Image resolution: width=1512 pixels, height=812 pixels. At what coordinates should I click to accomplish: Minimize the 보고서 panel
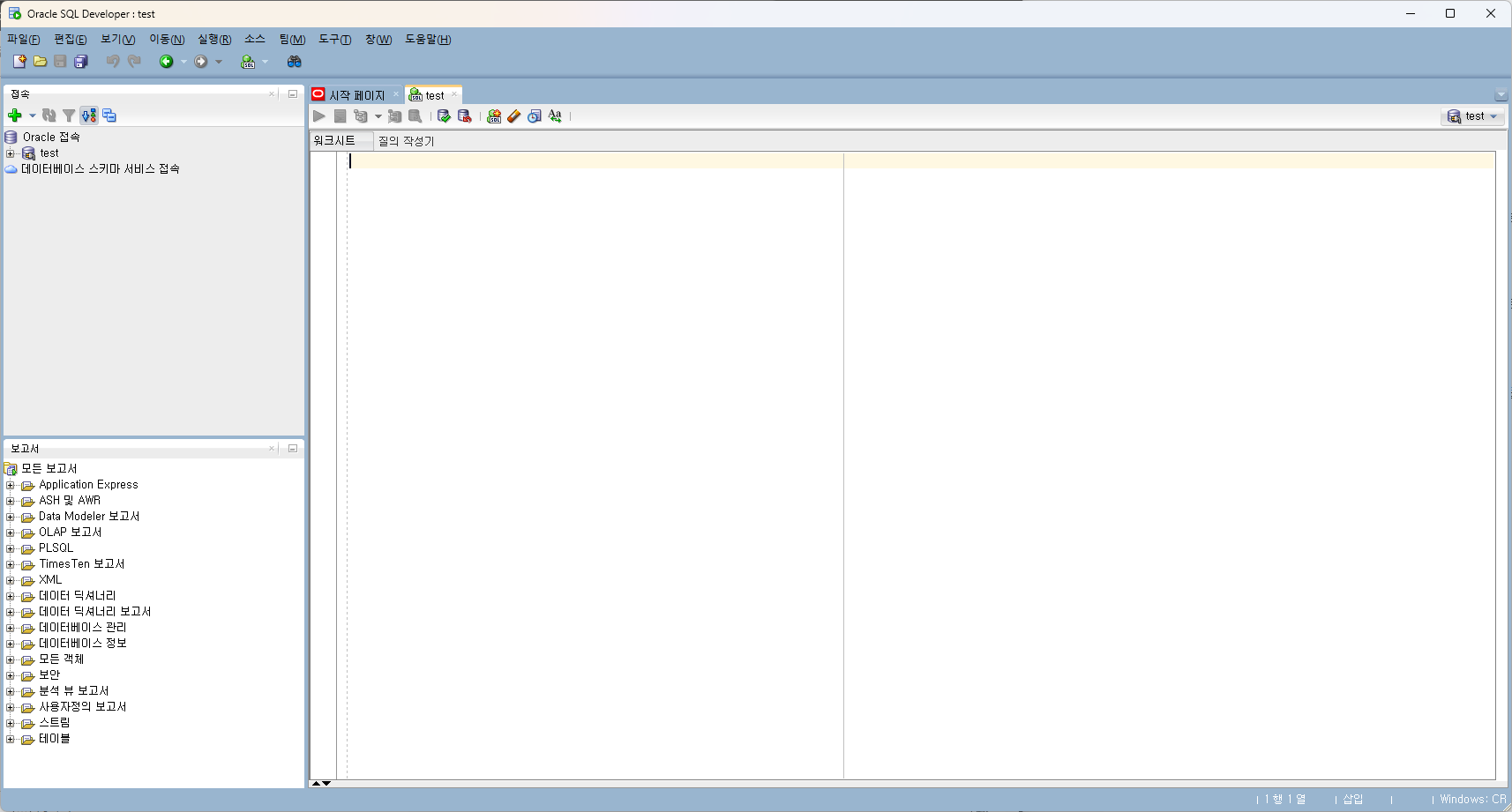(x=293, y=449)
